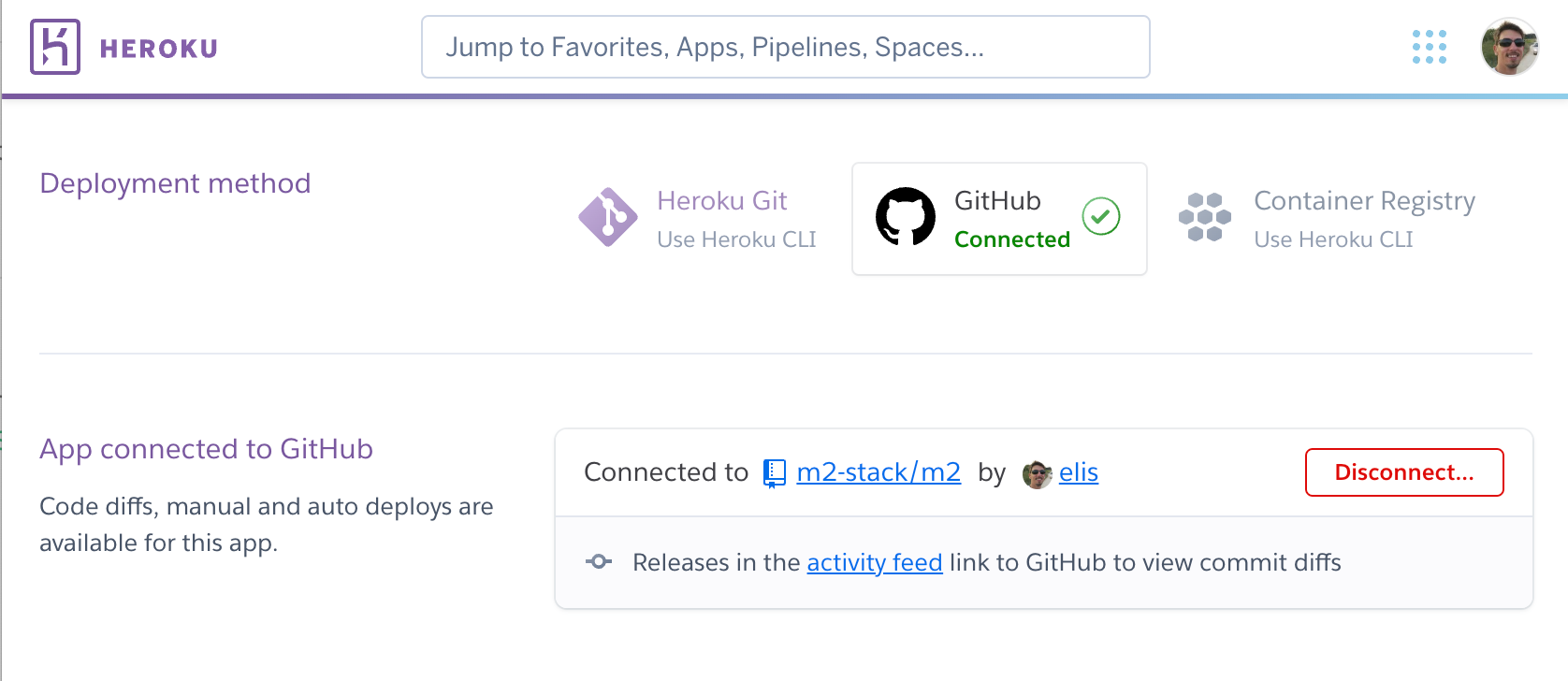Visit the elis GitHub profile link
The height and width of the screenshot is (681, 1568).
[x=1078, y=473]
